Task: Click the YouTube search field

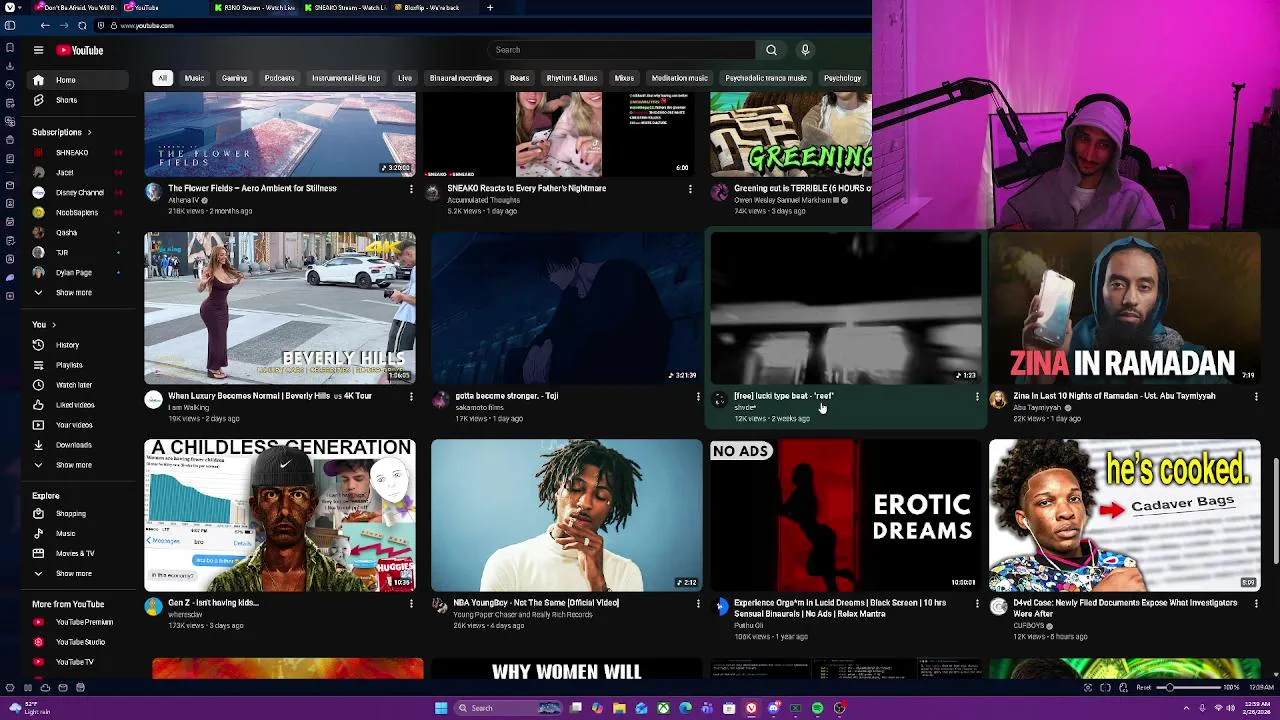Action: tap(621, 50)
